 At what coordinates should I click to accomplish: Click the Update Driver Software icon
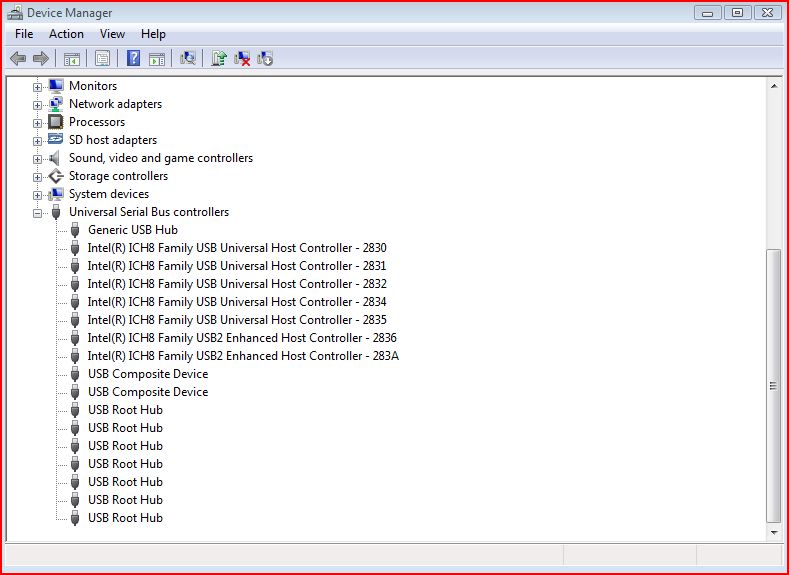point(219,58)
